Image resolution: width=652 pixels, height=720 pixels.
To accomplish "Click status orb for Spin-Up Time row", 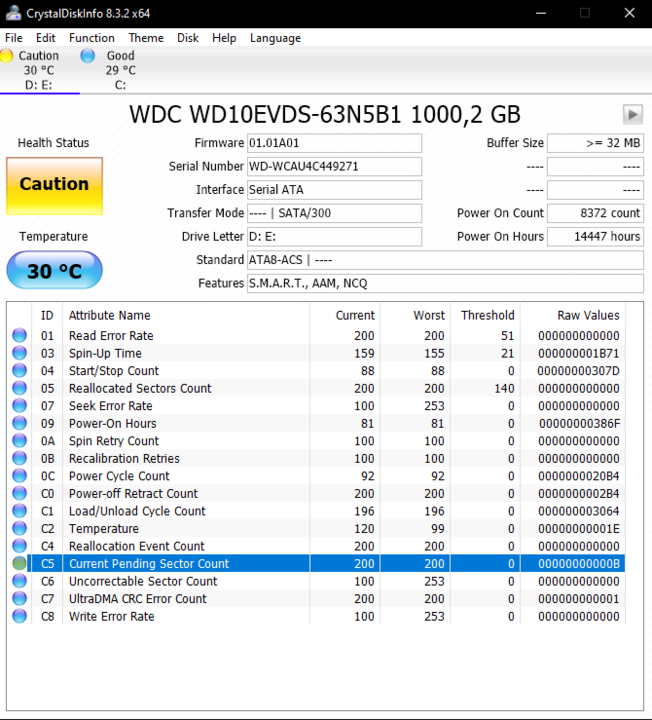I will click(x=19, y=353).
